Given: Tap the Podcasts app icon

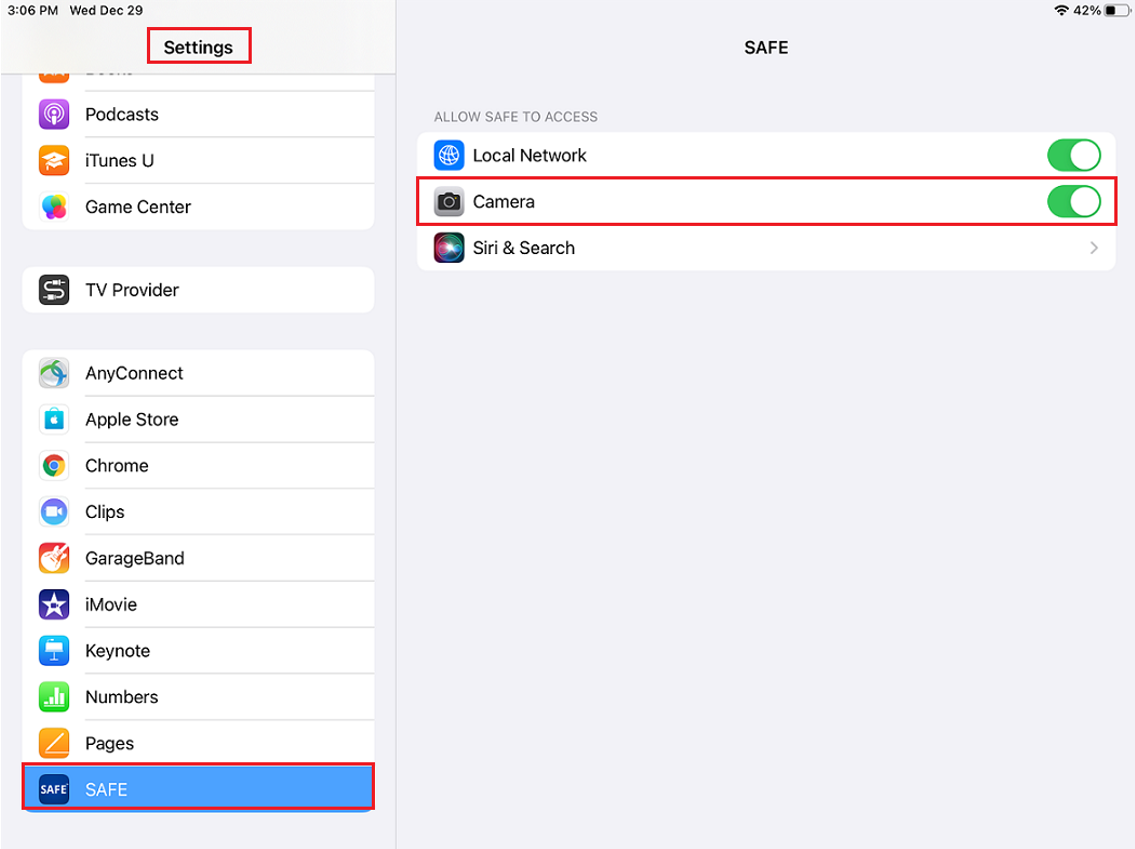Looking at the screenshot, I should [54, 114].
